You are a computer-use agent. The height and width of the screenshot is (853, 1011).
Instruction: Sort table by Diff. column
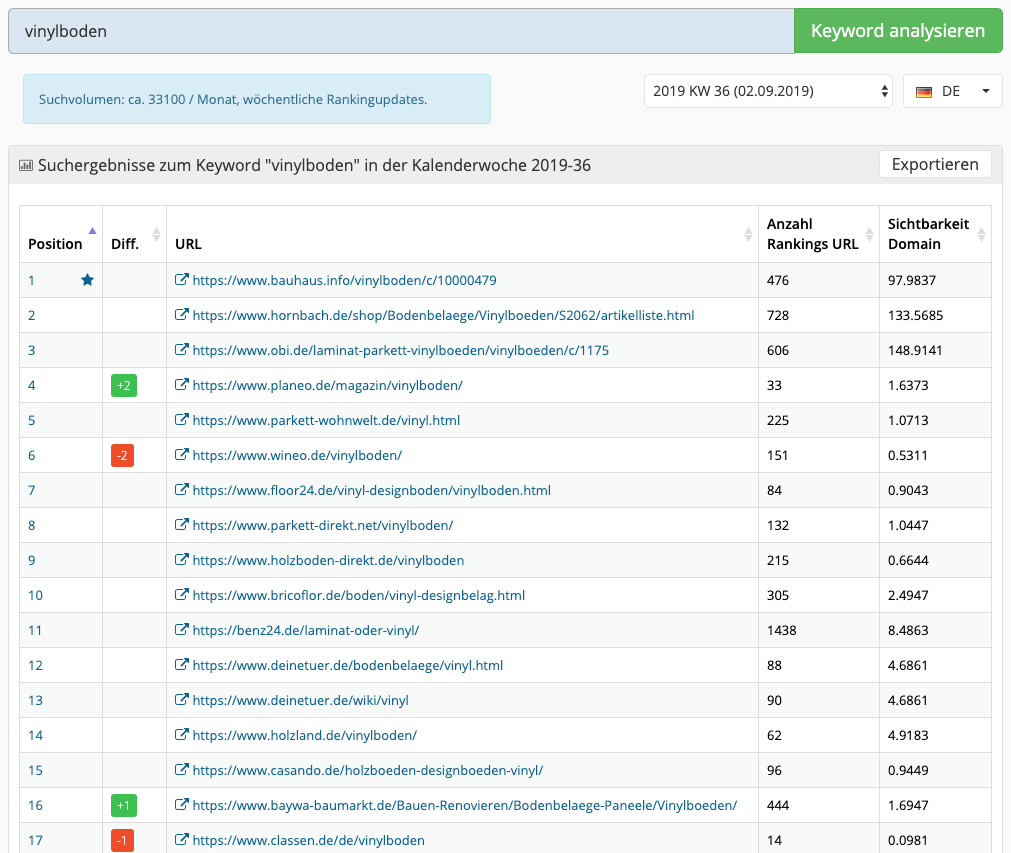coord(134,234)
